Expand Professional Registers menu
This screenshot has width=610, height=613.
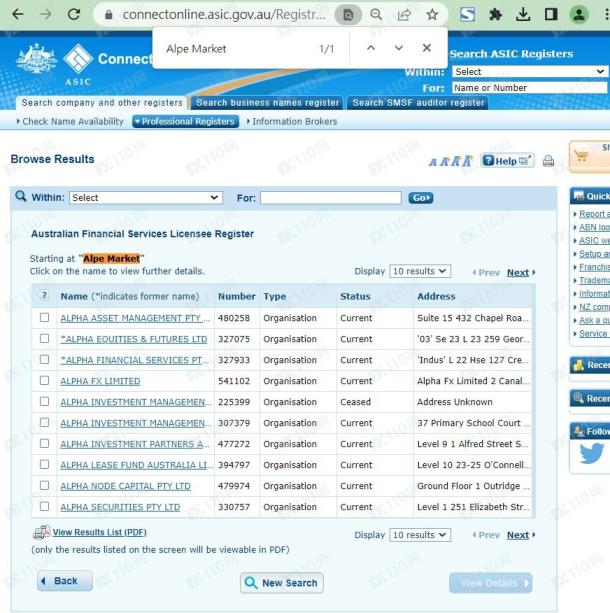click(185, 122)
